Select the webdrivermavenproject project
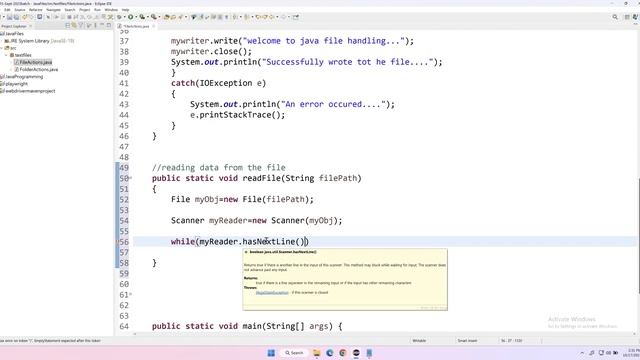The height and width of the screenshot is (360, 640). (28, 91)
